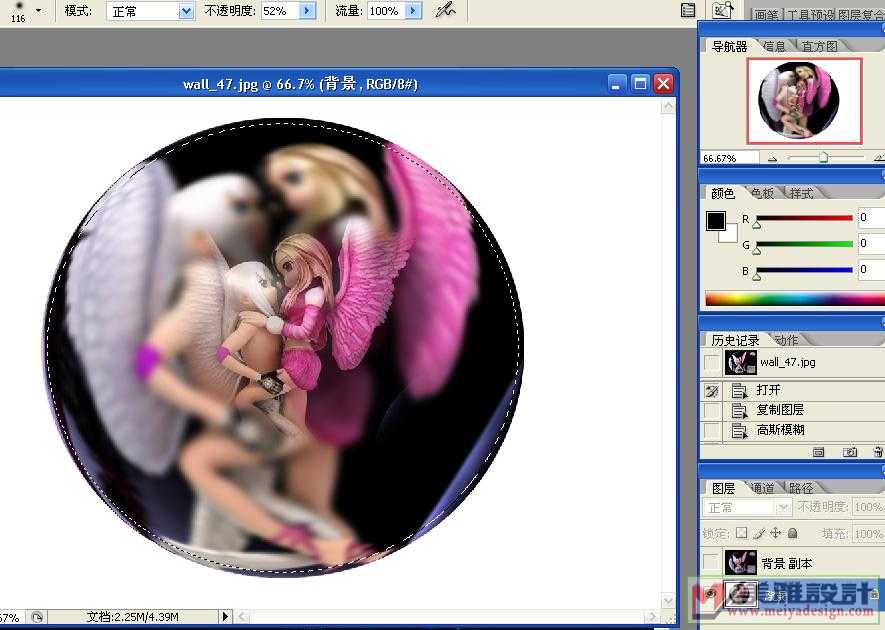This screenshot has width=885, height=630.
Task: Click the B blue color slider
Action: pos(804,270)
